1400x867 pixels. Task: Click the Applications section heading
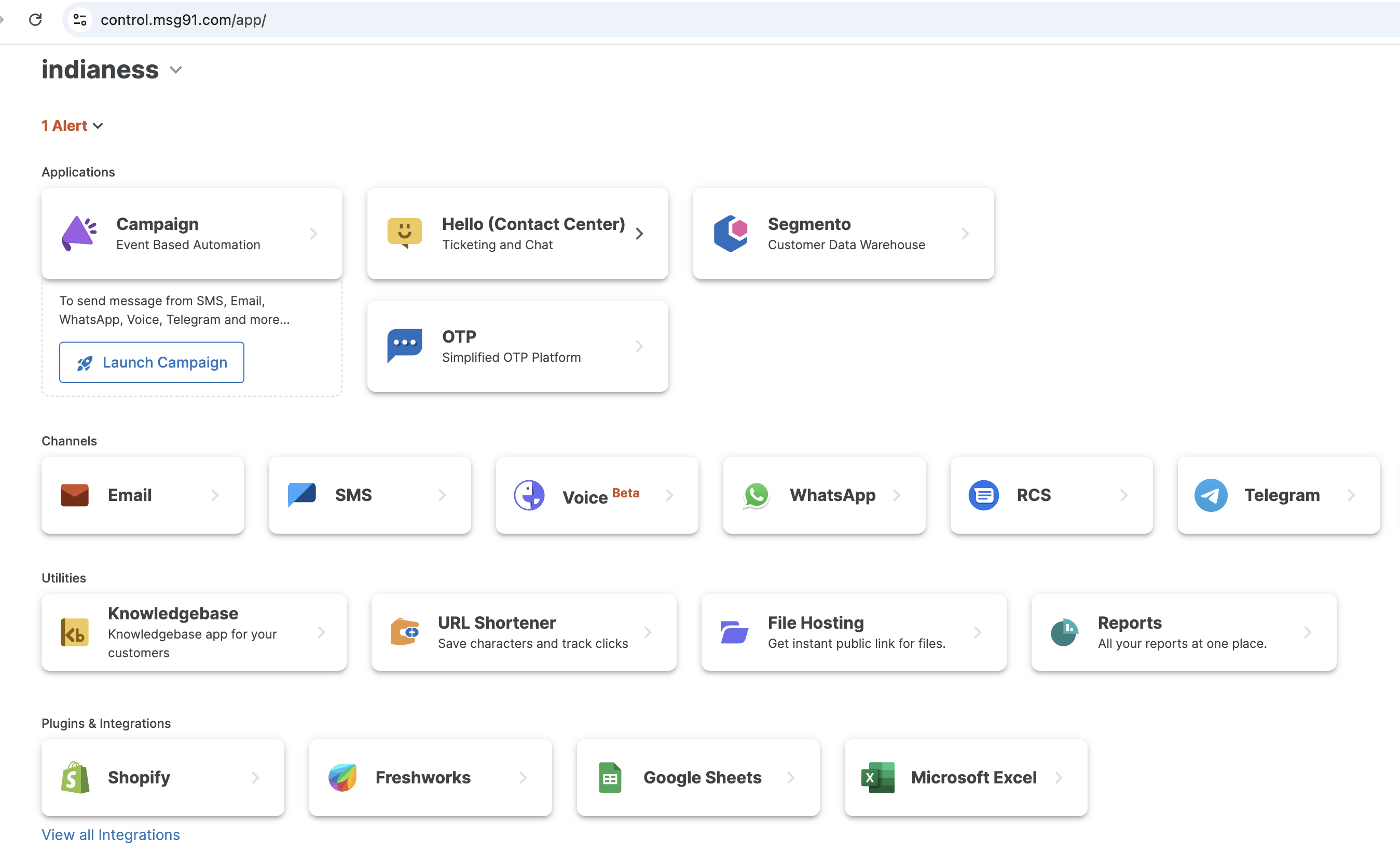click(78, 172)
